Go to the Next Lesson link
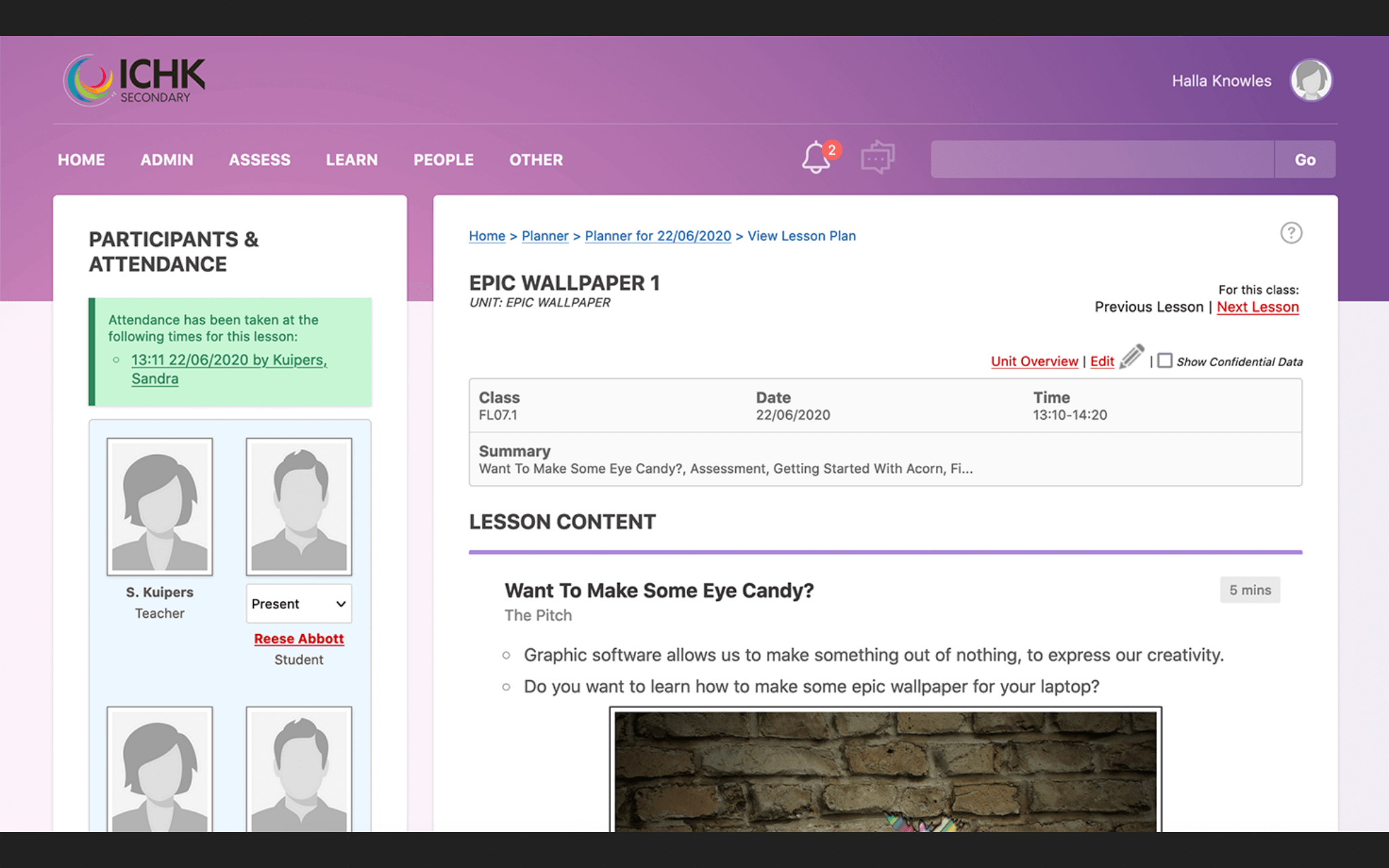The width and height of the screenshot is (1389, 868). tap(1257, 307)
